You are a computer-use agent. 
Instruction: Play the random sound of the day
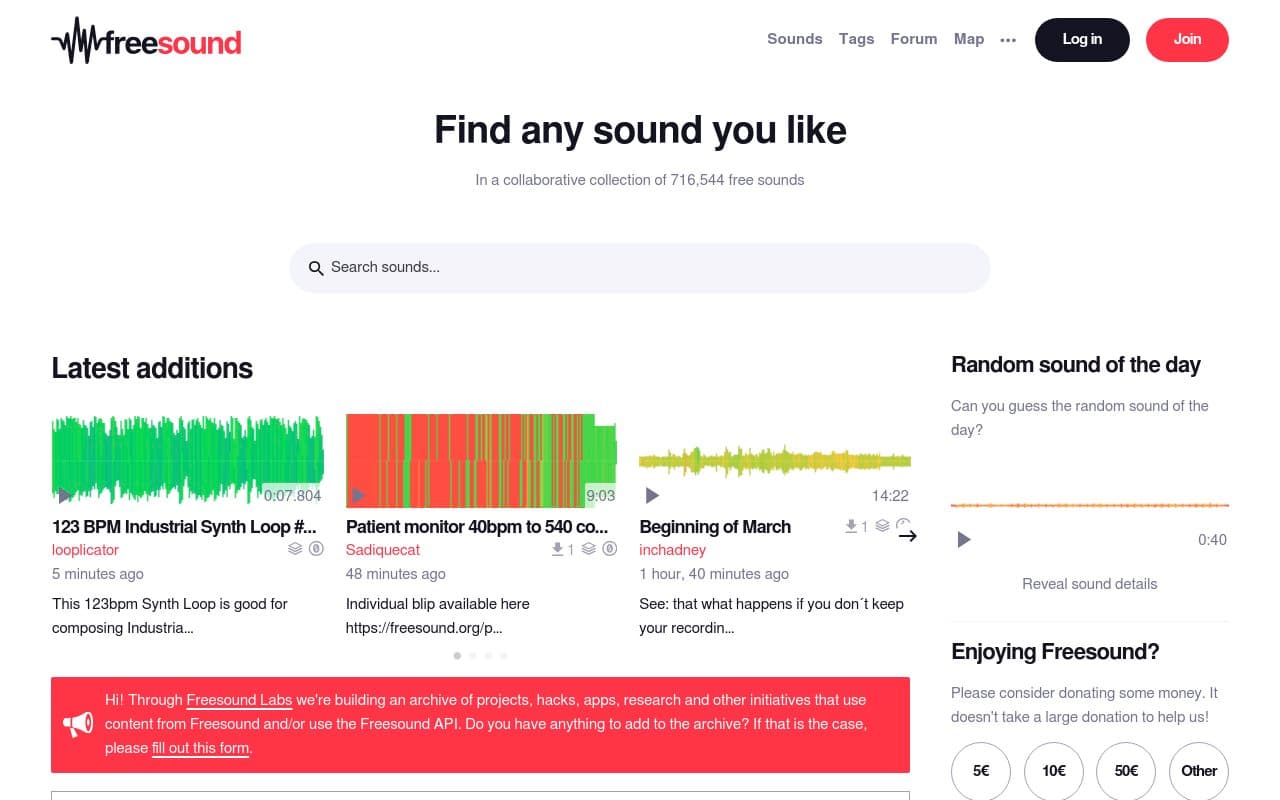click(963, 539)
